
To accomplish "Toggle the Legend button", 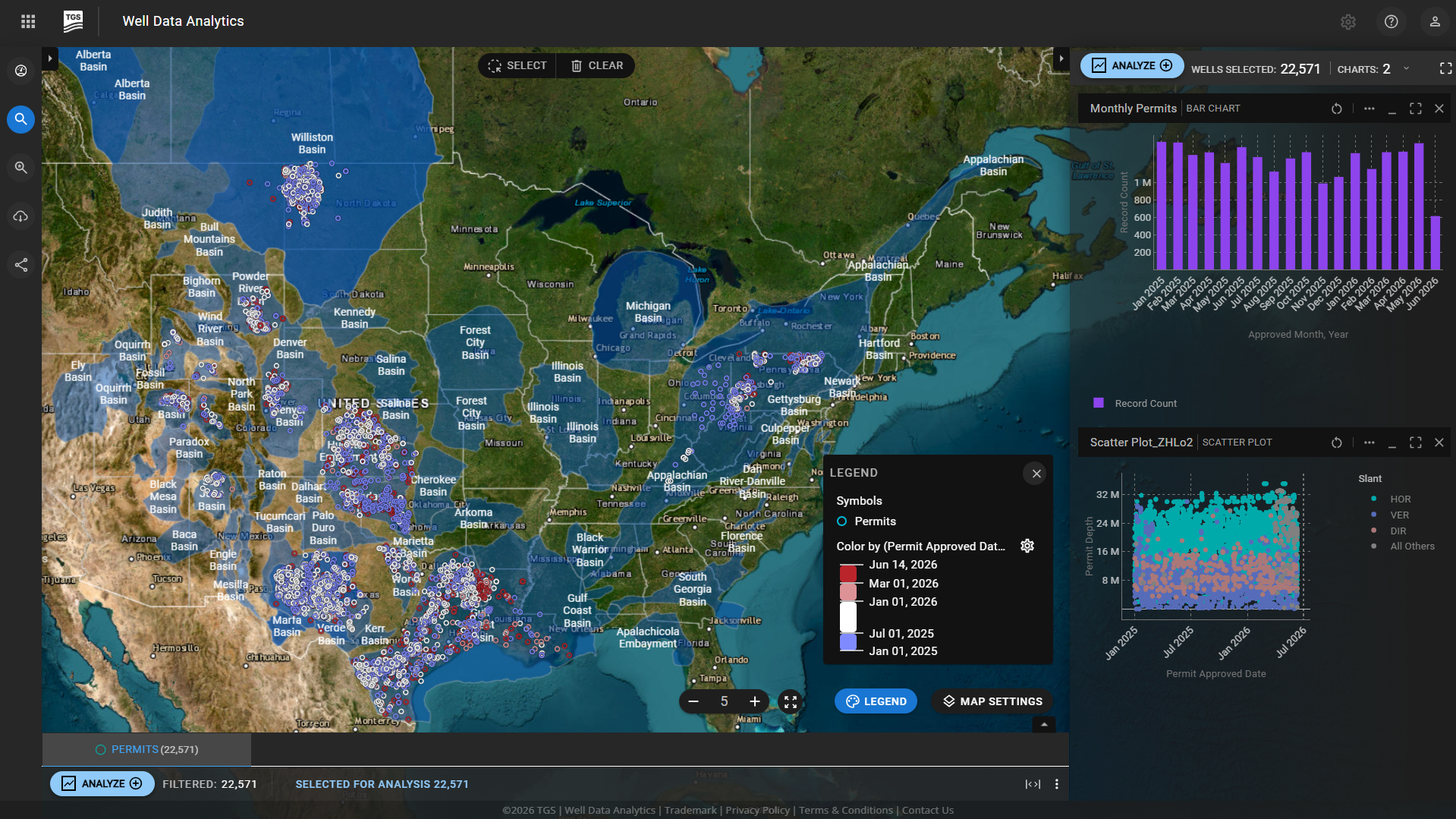I will click(876, 701).
